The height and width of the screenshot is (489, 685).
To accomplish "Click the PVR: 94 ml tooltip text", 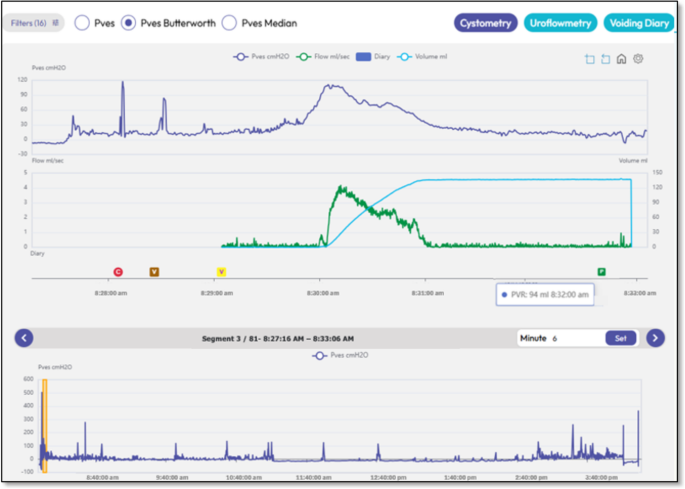I will (x=550, y=295).
